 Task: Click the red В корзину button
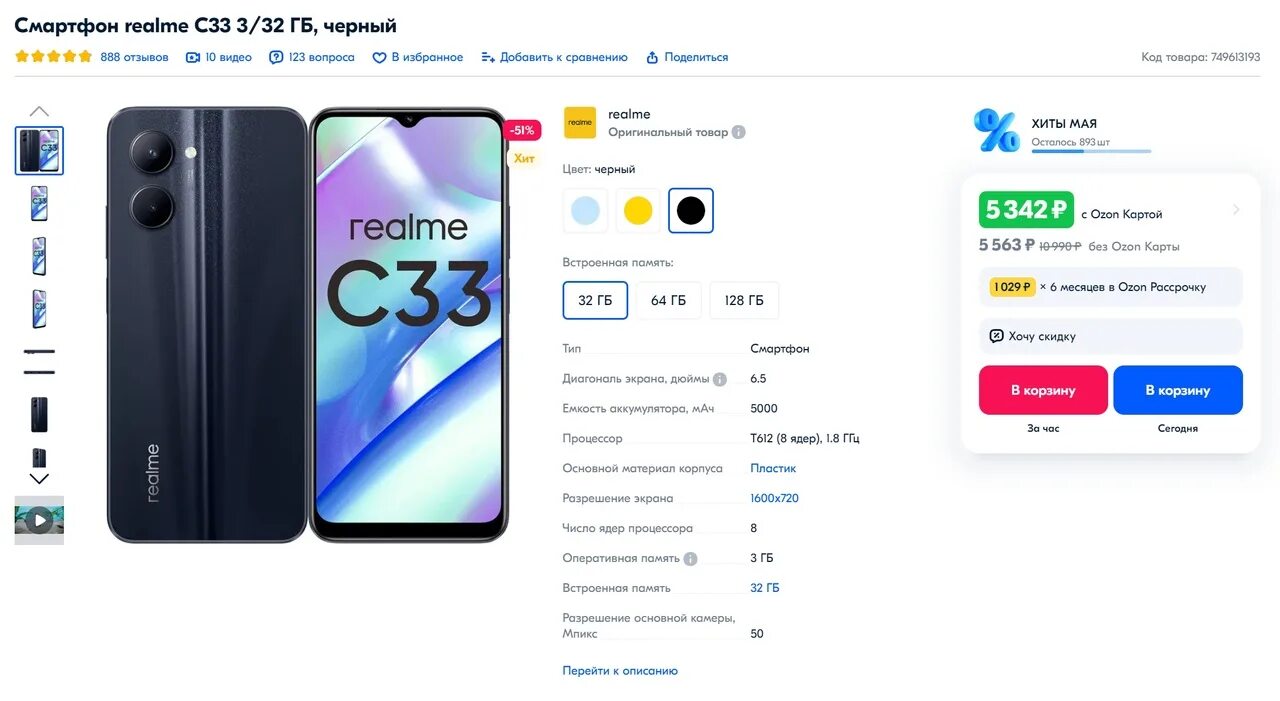[x=1043, y=390]
